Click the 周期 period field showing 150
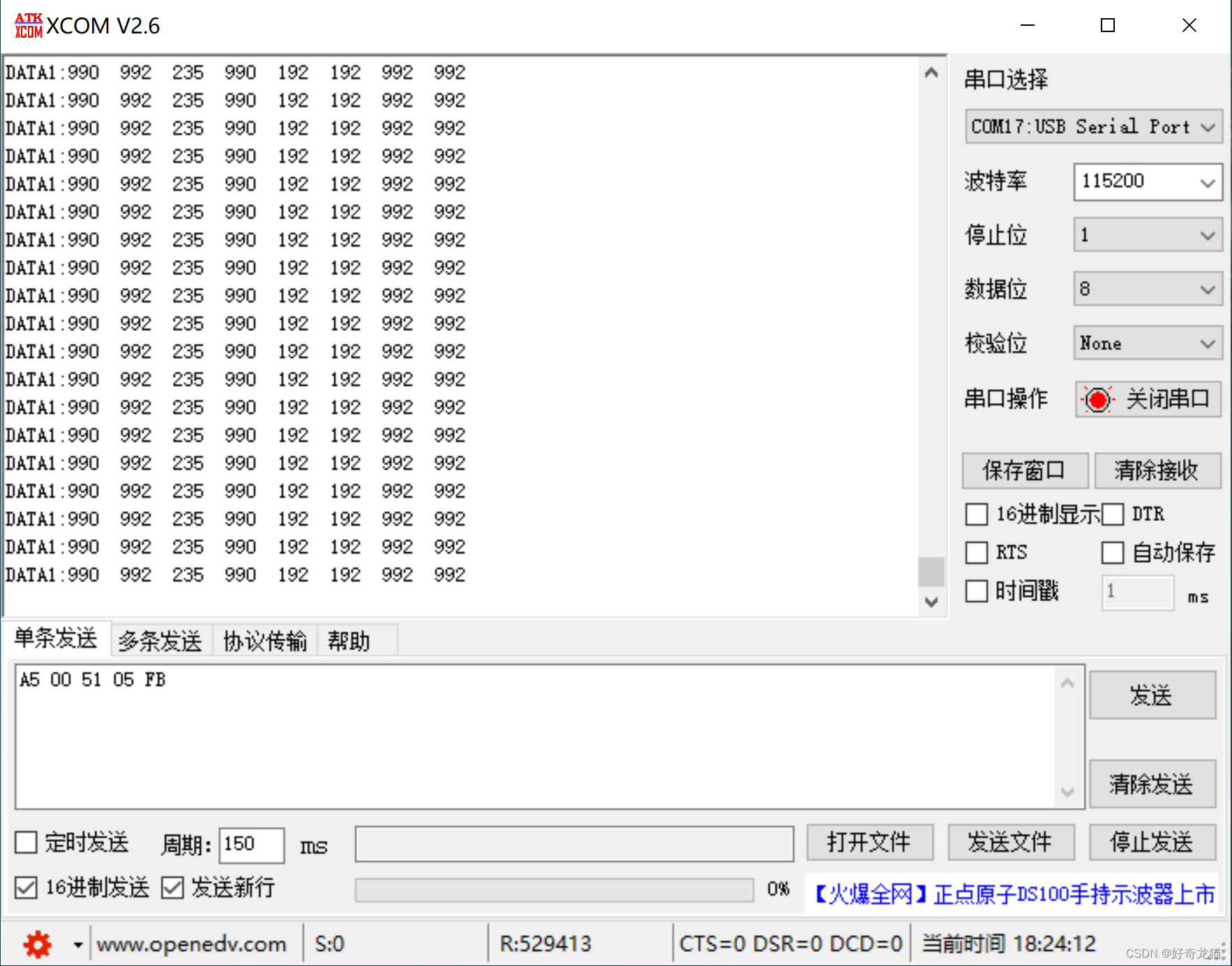 pyautogui.click(x=251, y=845)
